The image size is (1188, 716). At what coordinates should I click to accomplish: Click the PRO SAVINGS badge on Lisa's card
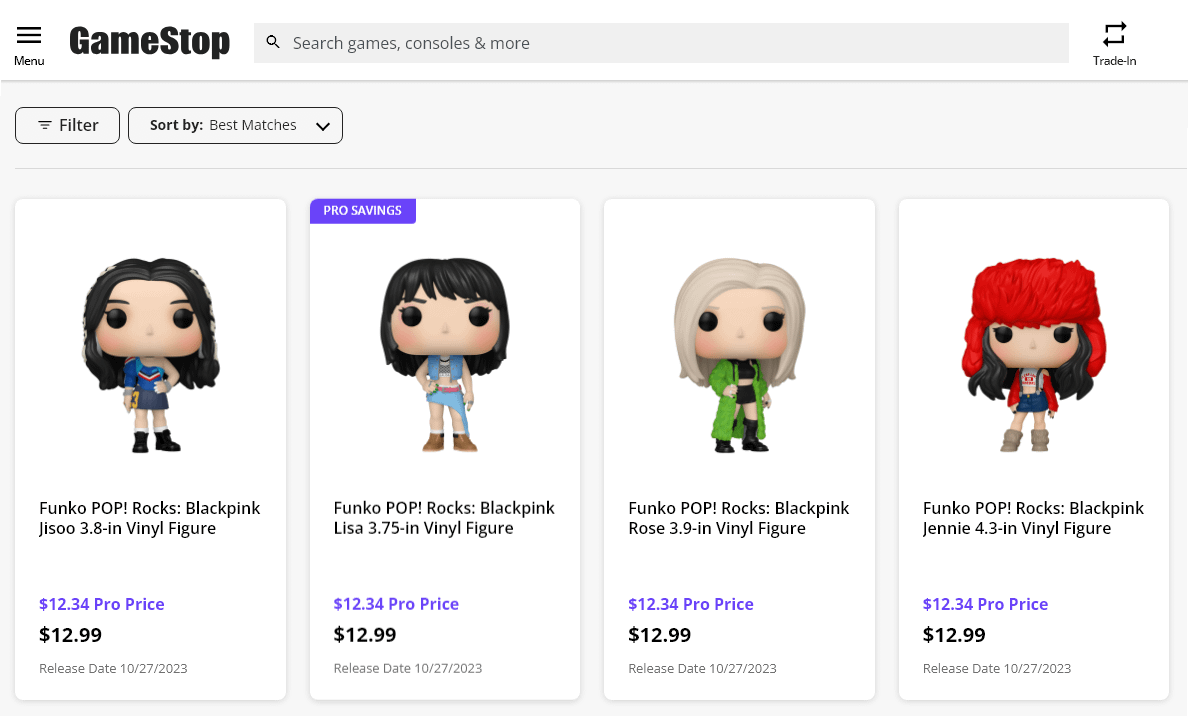(x=363, y=210)
